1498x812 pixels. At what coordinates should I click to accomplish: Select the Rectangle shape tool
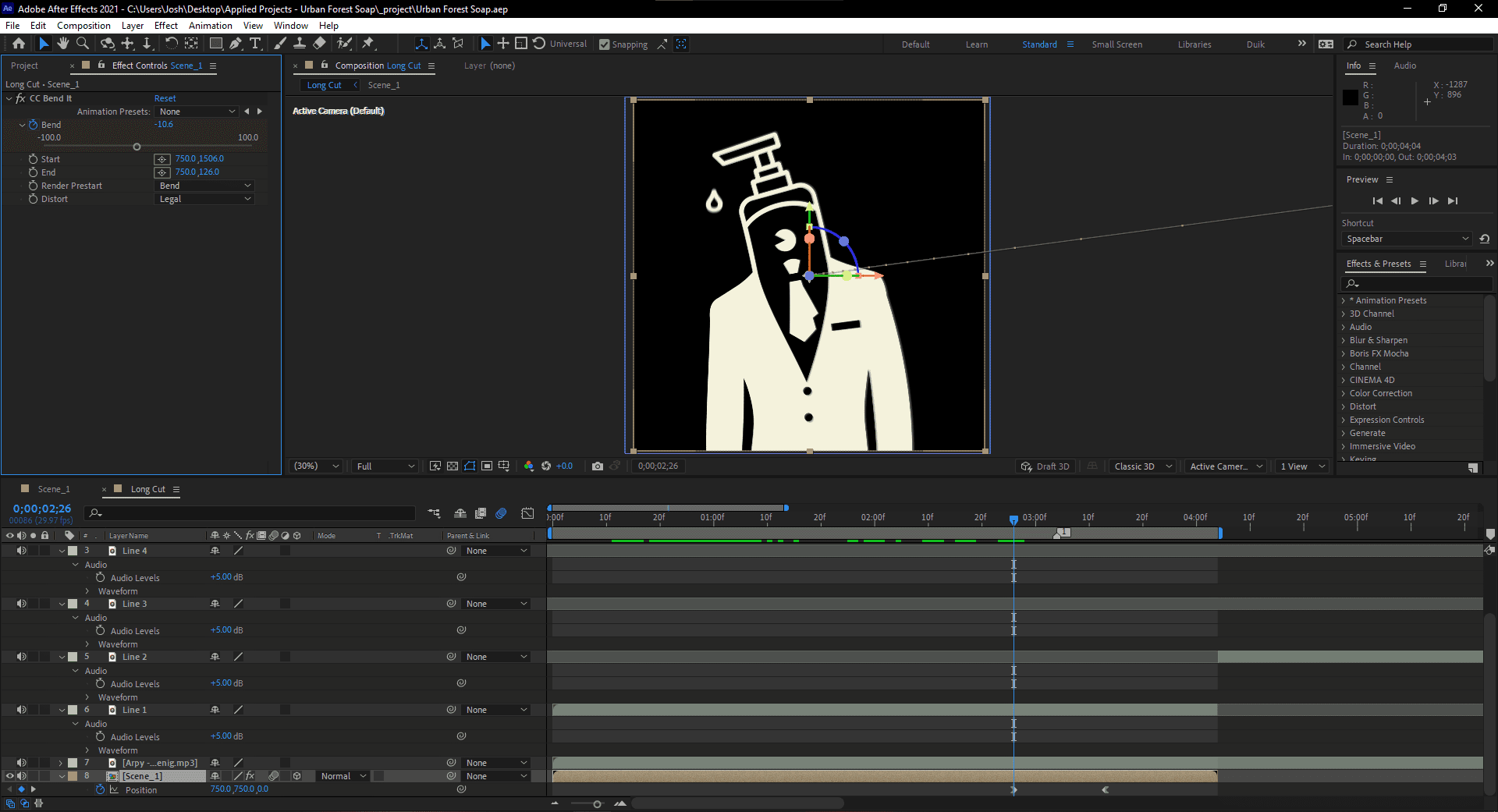216,44
